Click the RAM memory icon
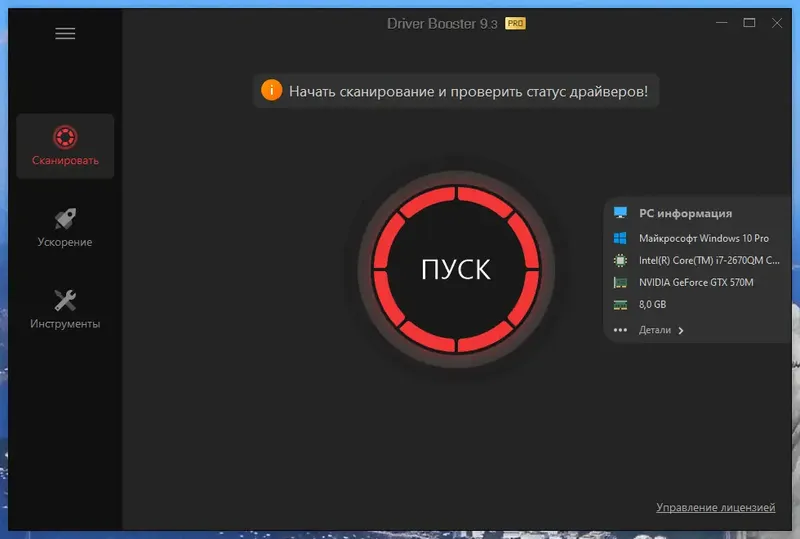The width and height of the screenshot is (800, 539). (620, 305)
